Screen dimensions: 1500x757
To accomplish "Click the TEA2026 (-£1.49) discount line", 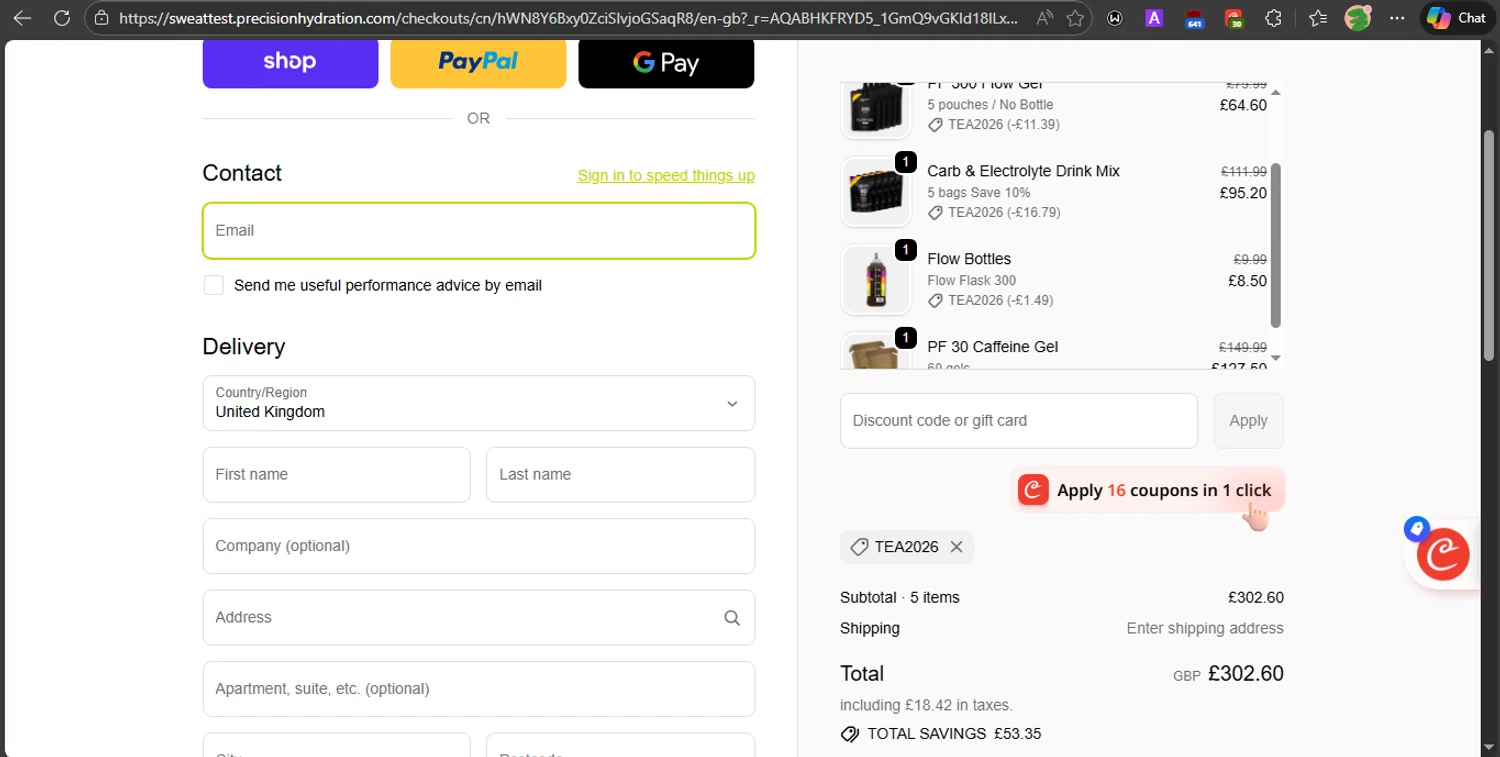I will 990,301.
